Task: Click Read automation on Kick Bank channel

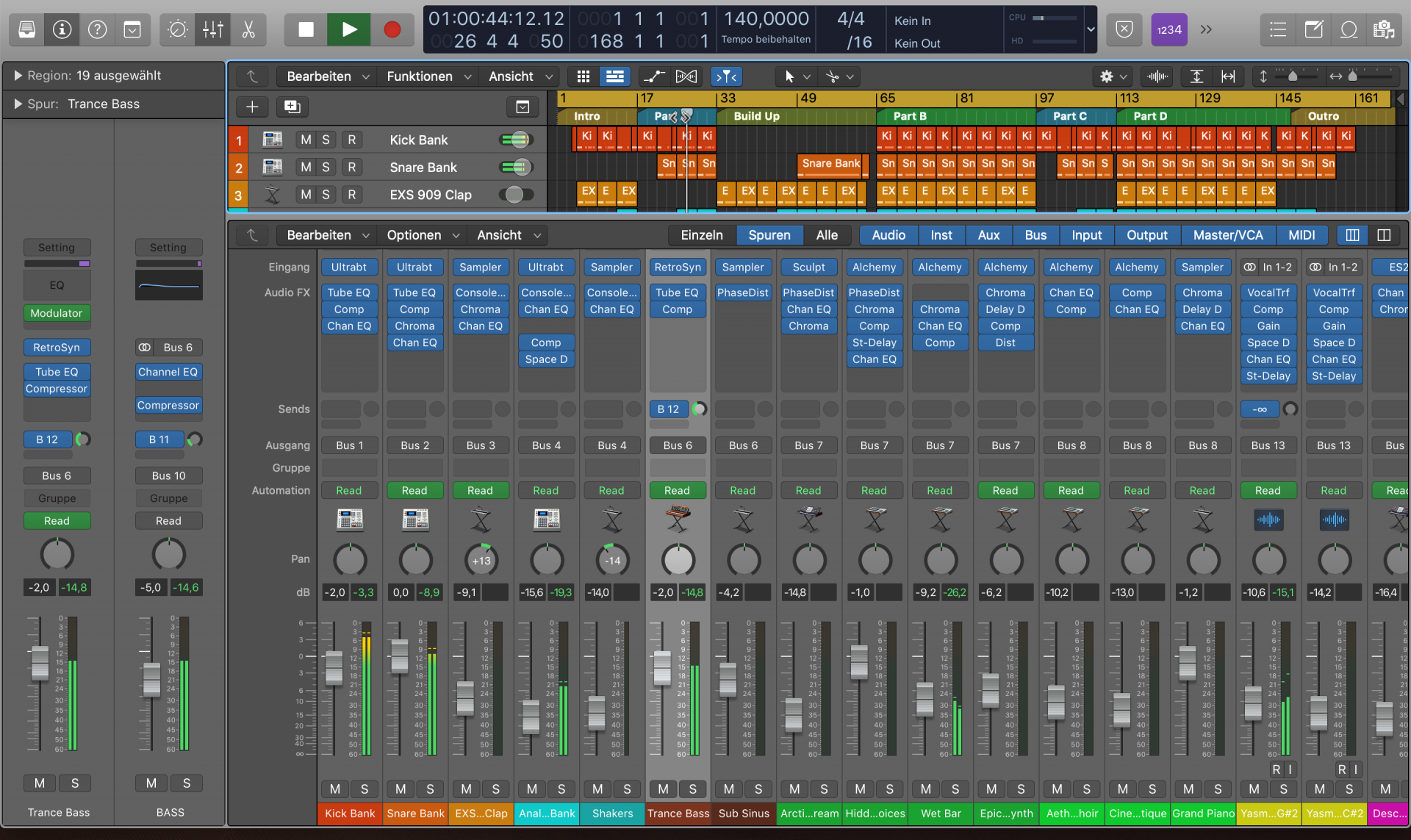Action: click(349, 490)
